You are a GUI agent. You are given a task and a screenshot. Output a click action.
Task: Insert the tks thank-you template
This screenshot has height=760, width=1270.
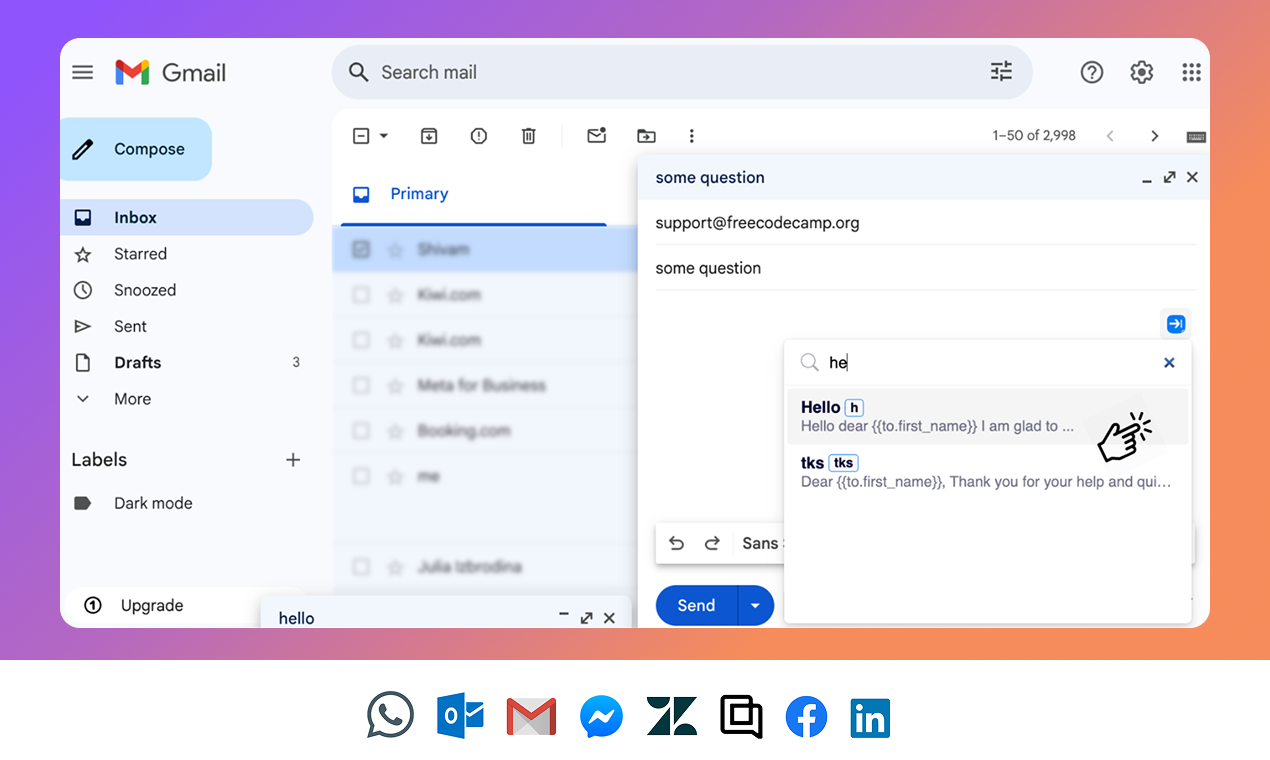click(987, 472)
